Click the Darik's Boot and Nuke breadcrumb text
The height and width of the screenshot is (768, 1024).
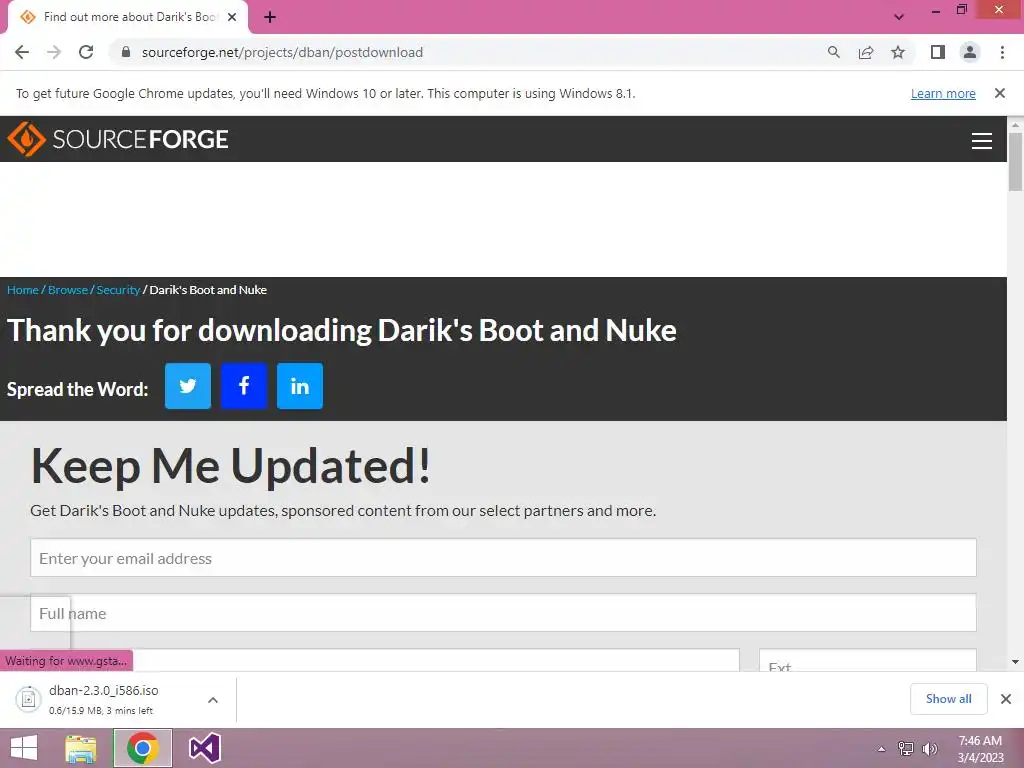[x=208, y=290]
